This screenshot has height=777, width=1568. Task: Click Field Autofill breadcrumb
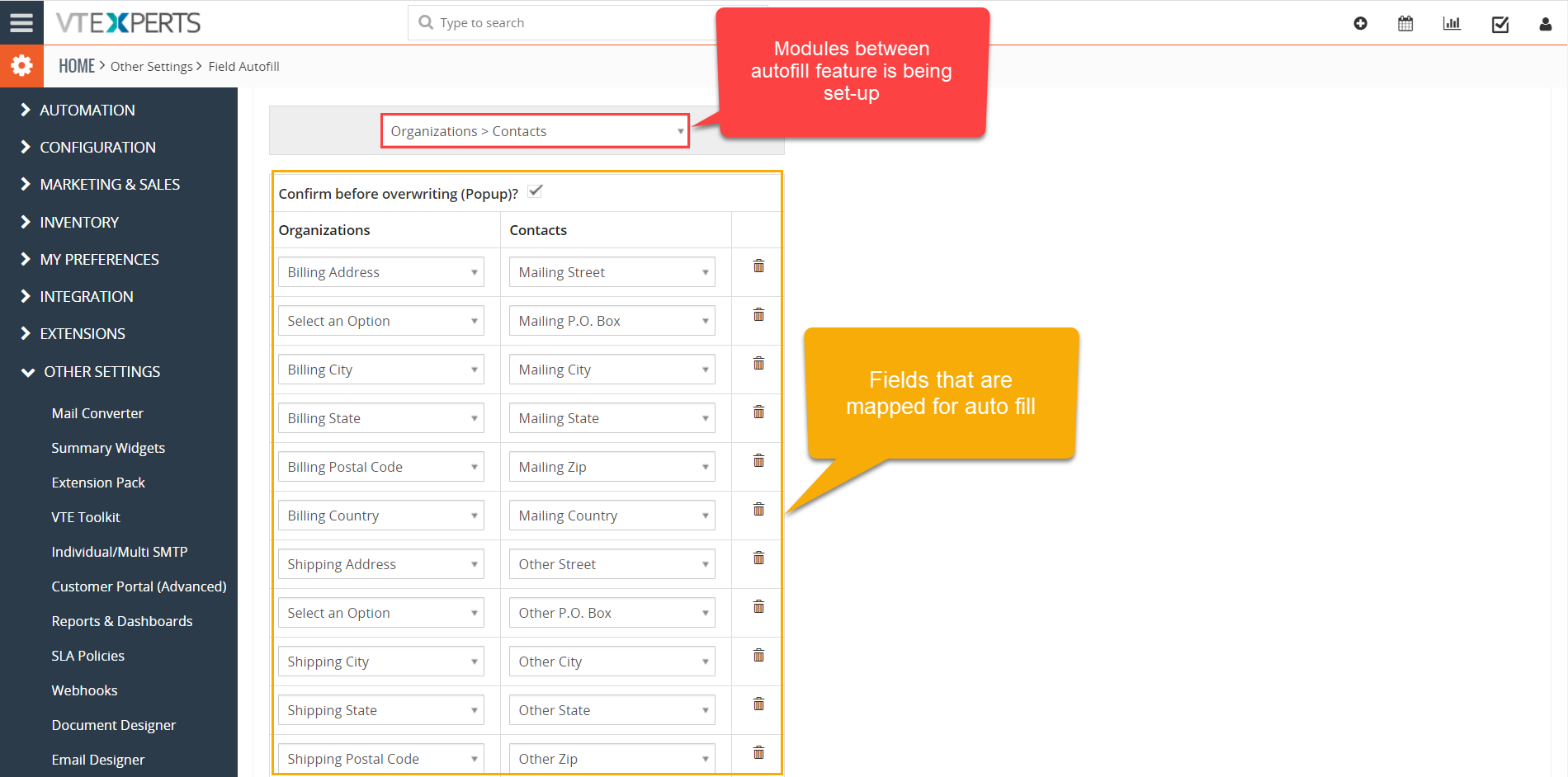(243, 67)
